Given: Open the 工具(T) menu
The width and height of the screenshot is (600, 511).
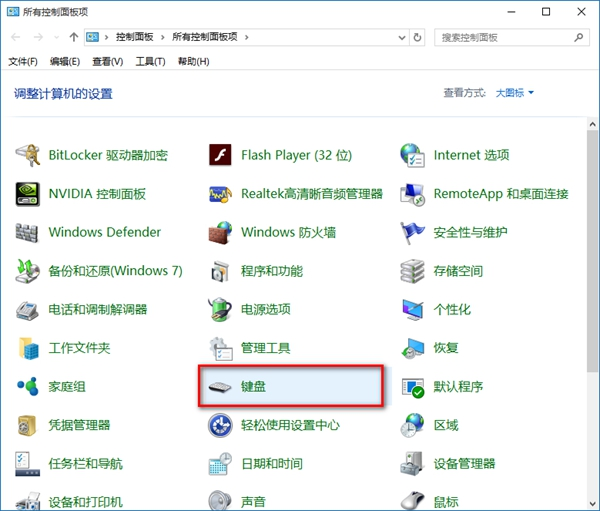Looking at the screenshot, I should [x=150, y=61].
